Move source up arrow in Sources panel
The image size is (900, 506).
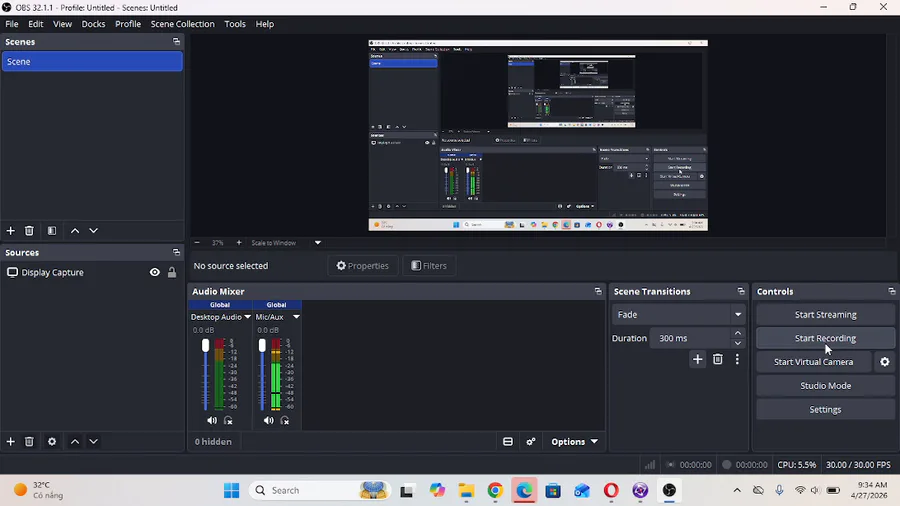[75, 441]
